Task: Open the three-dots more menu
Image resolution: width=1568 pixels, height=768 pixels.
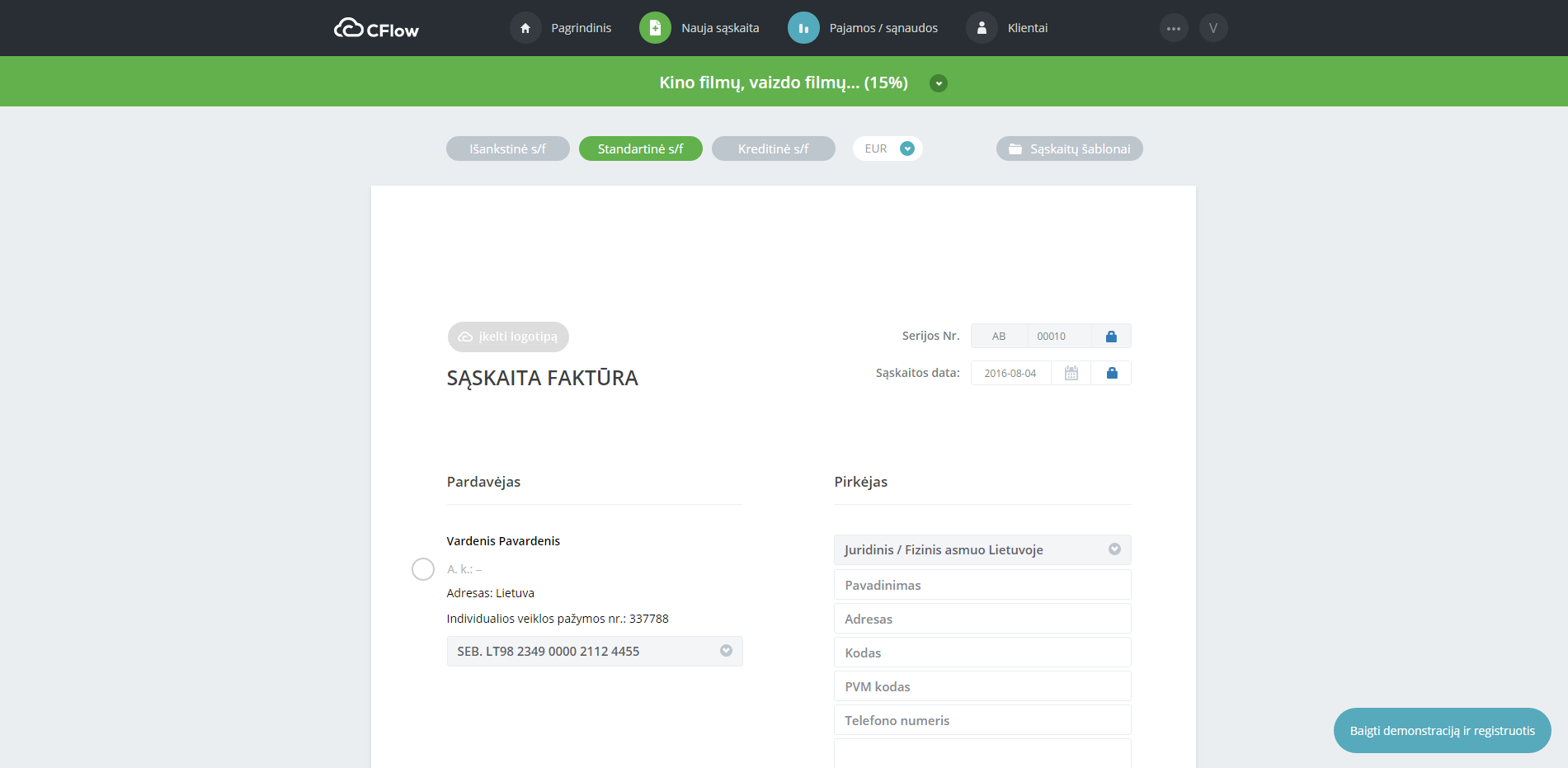Action: 1174,28
